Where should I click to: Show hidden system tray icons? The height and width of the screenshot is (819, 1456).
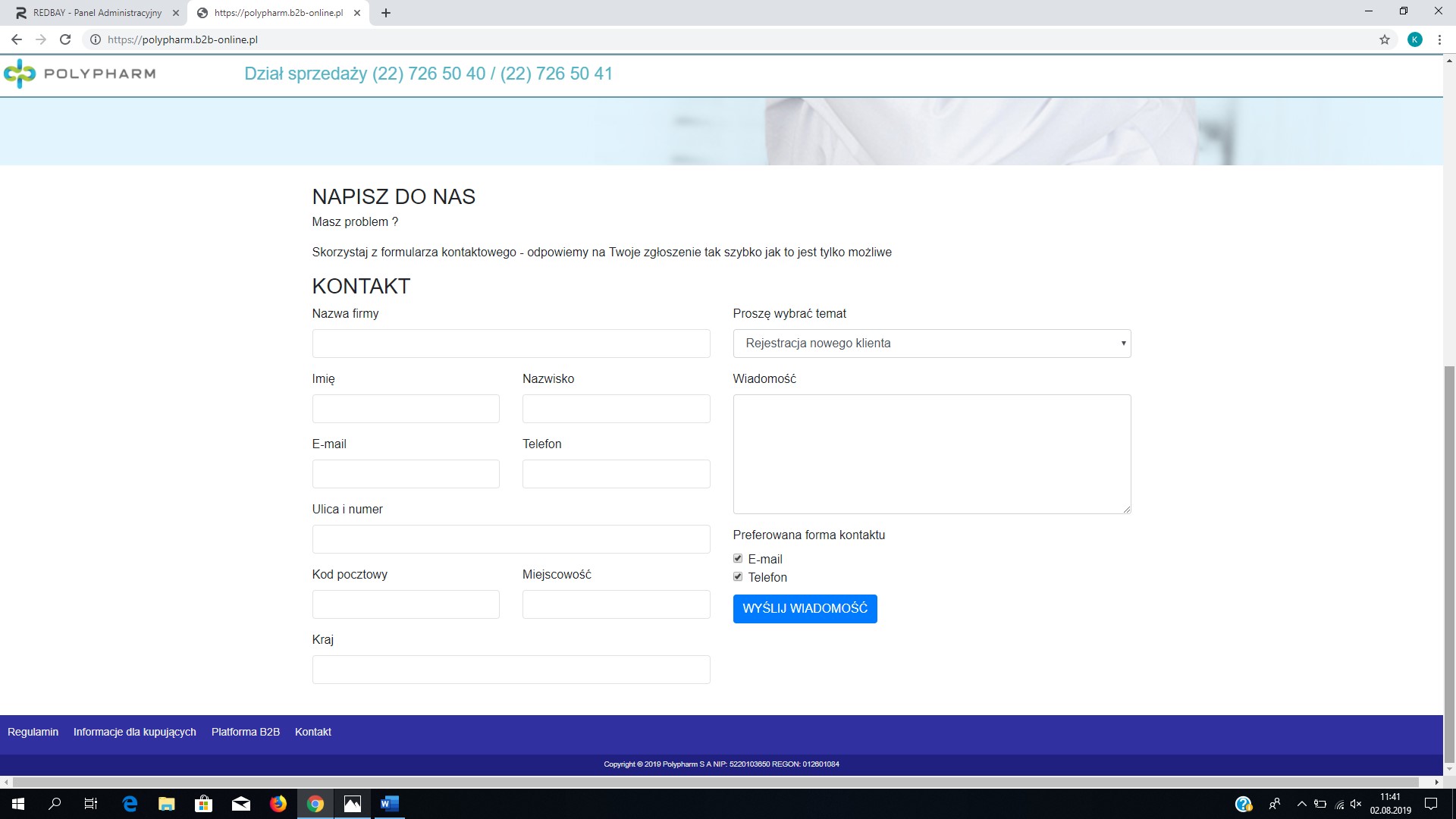(1302, 804)
